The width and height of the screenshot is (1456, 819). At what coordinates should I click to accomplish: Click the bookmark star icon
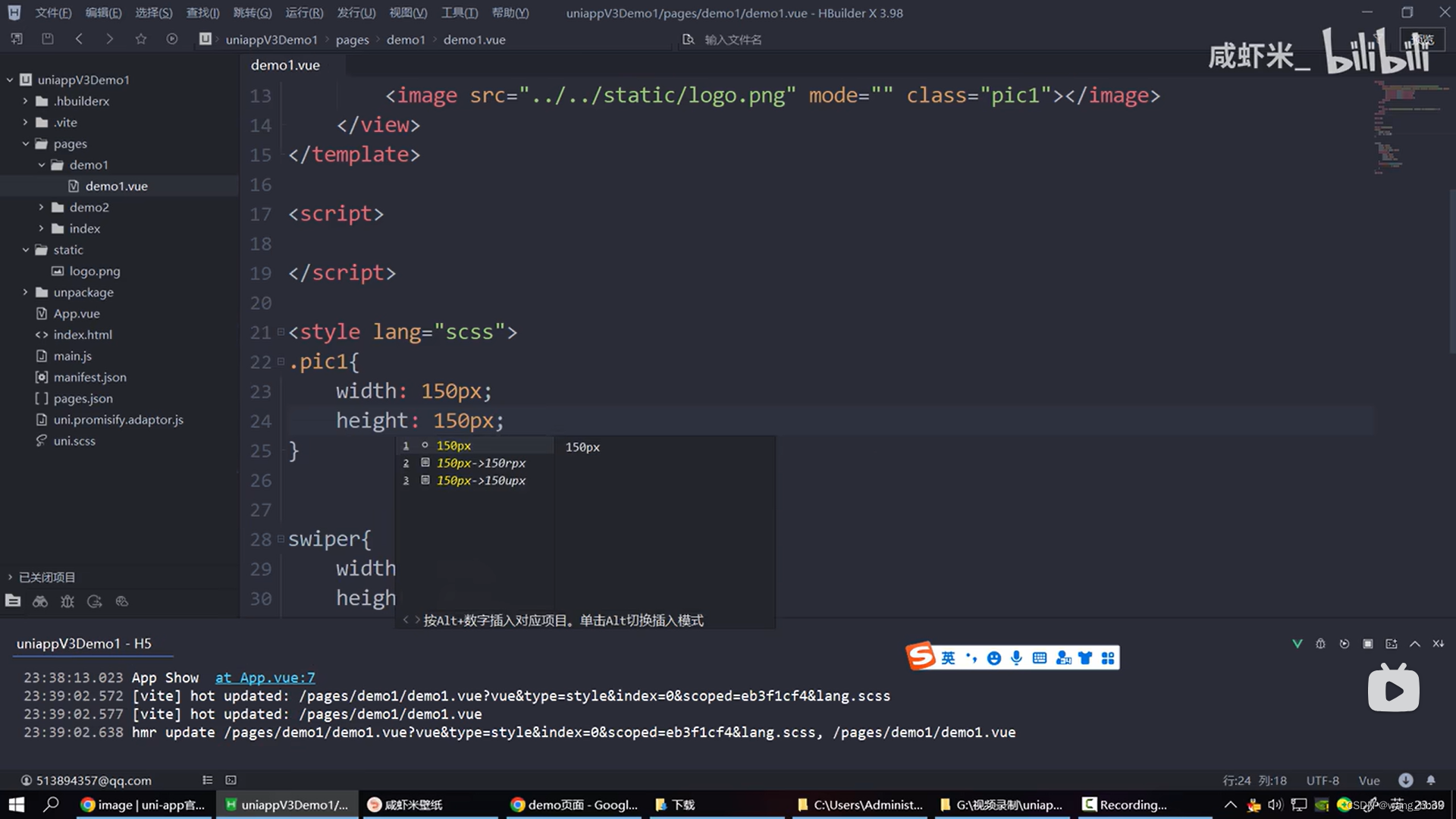pyautogui.click(x=141, y=39)
